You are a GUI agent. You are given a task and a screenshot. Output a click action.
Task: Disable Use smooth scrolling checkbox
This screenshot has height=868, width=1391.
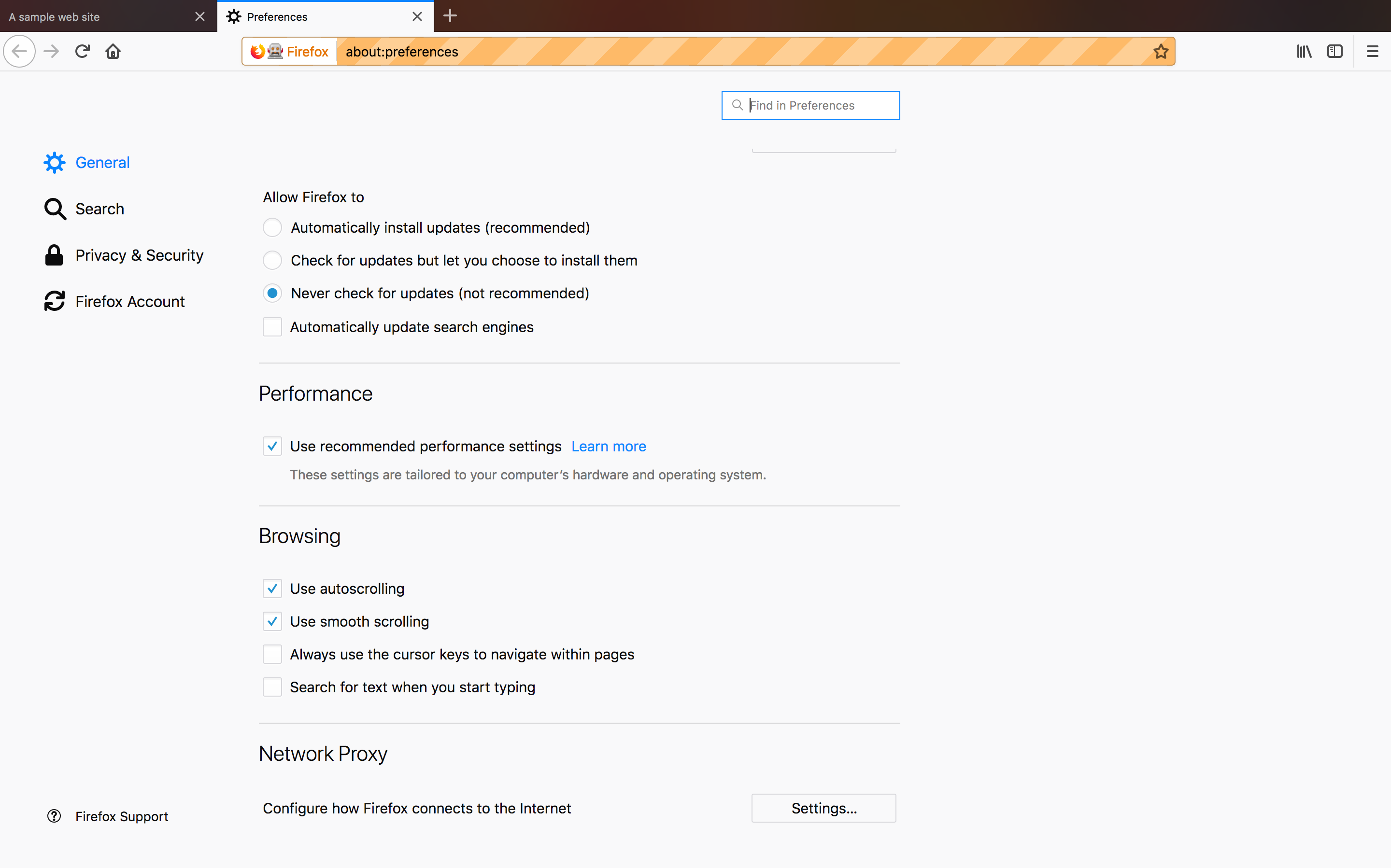coord(272,622)
